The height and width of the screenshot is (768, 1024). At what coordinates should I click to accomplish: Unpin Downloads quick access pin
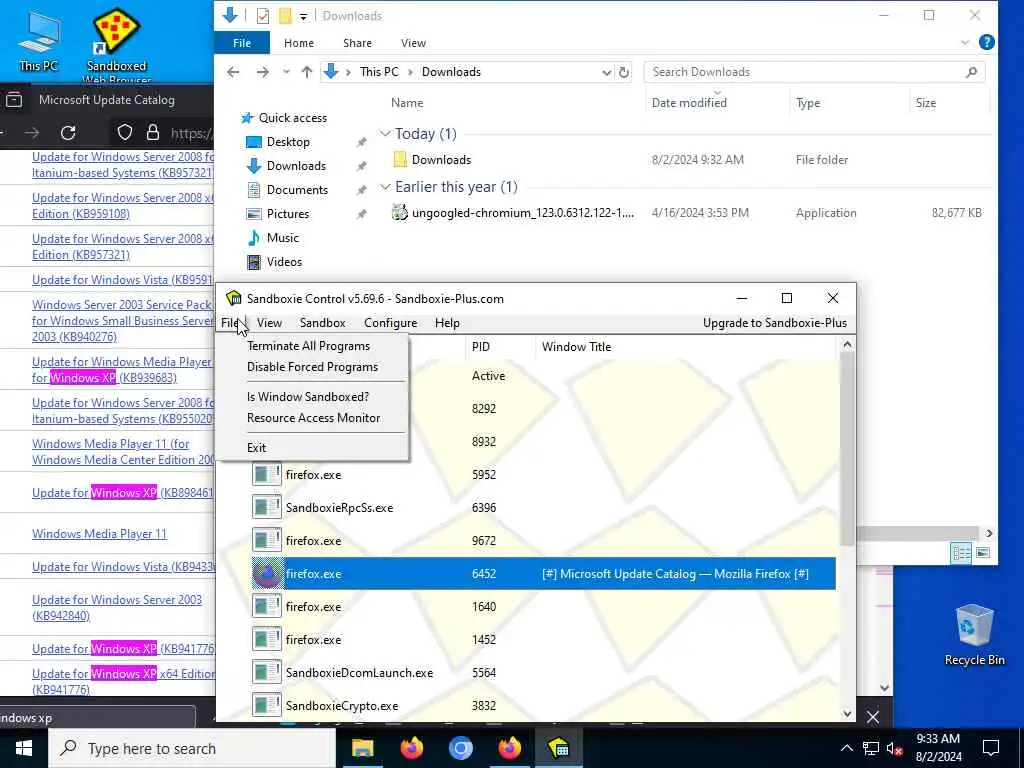point(361,166)
